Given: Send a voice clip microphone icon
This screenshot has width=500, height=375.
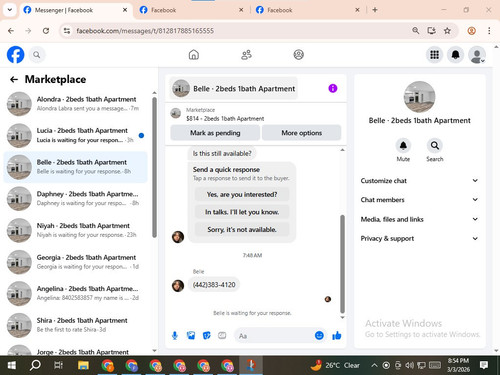Looking at the screenshot, I should pos(175,336).
